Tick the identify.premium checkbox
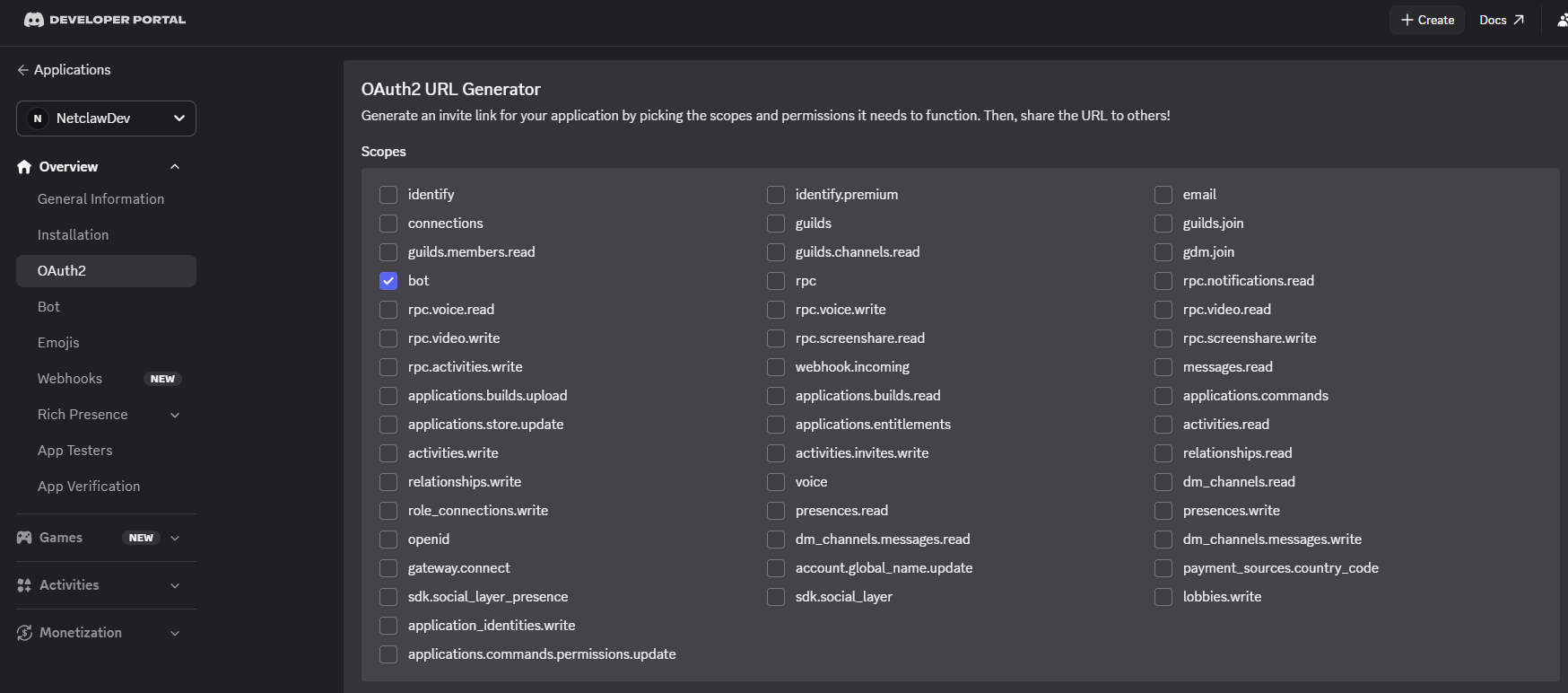Viewport: 1568px width, 693px height. [x=776, y=195]
